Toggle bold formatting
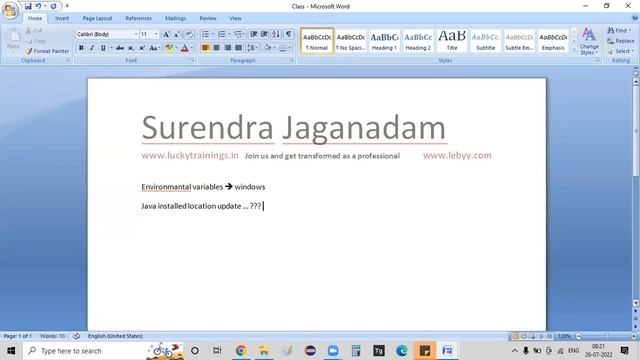640x360 pixels. tap(81, 48)
